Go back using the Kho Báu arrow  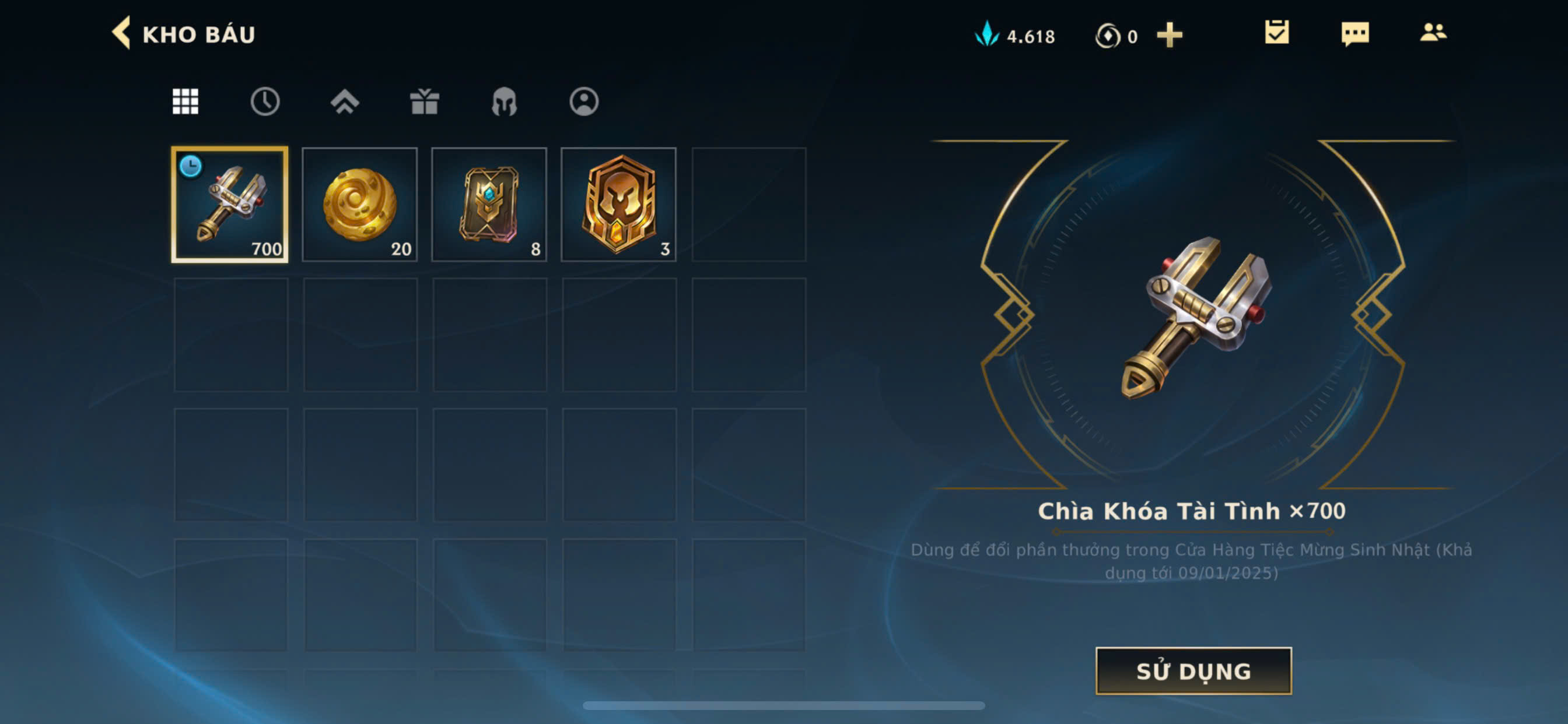tap(121, 33)
